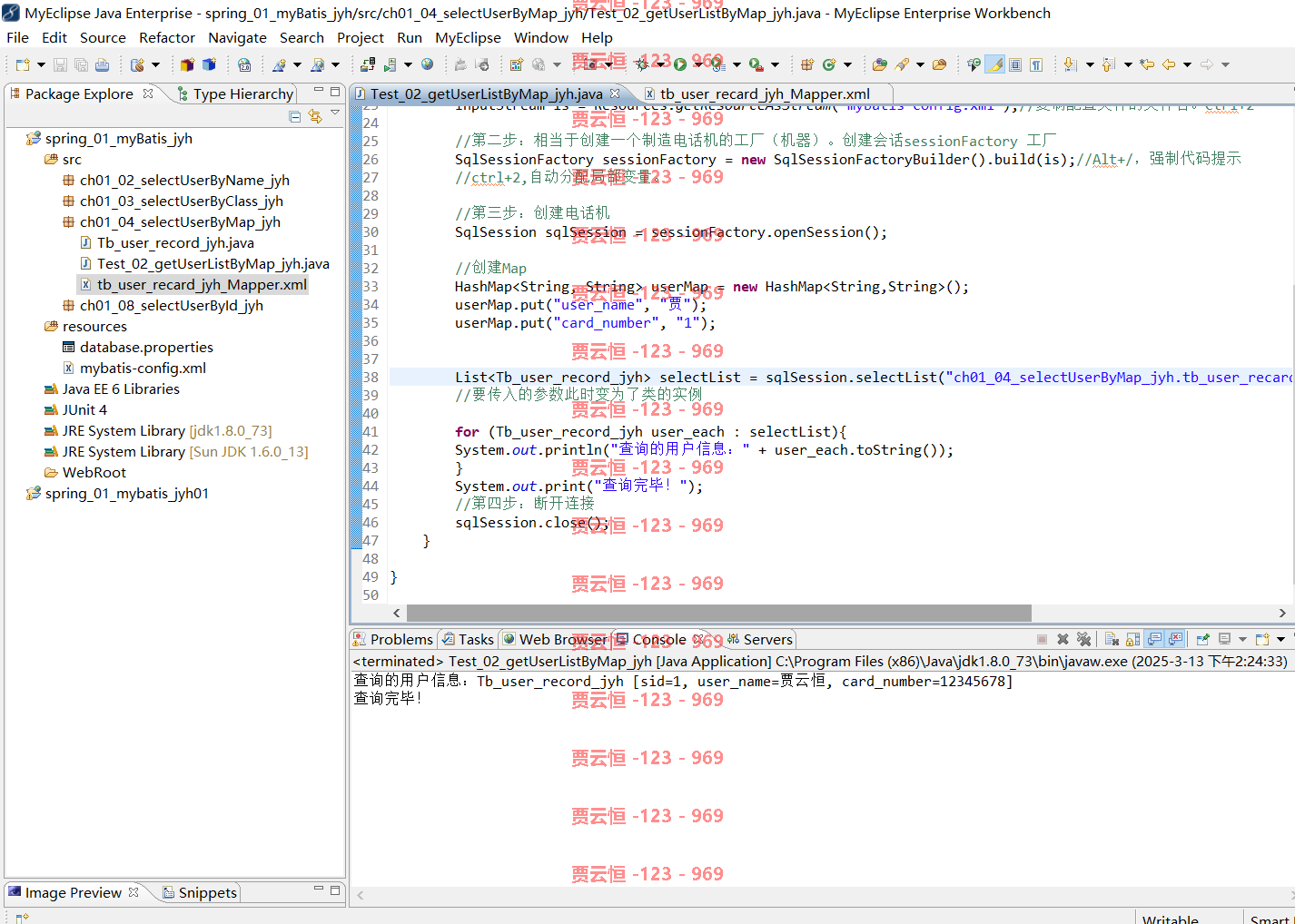Click the Next Annotation down arrow icon
Viewport: 1295px width, 924px height.
(x=1071, y=64)
